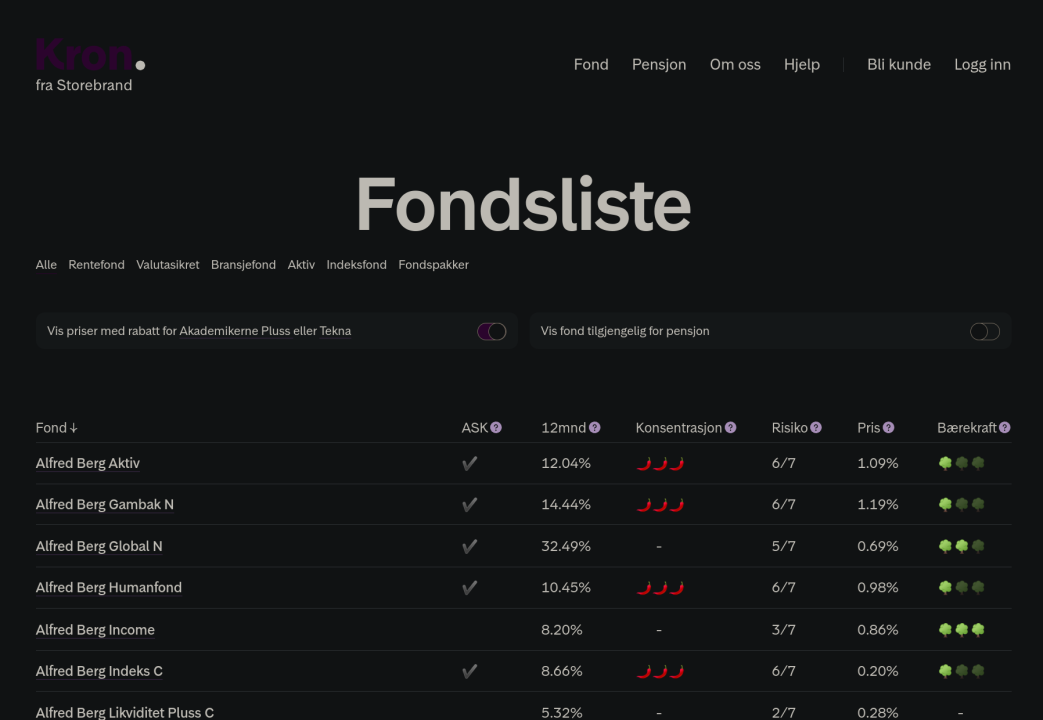Click the 12mnd help question mark icon

pyautogui.click(x=595, y=428)
